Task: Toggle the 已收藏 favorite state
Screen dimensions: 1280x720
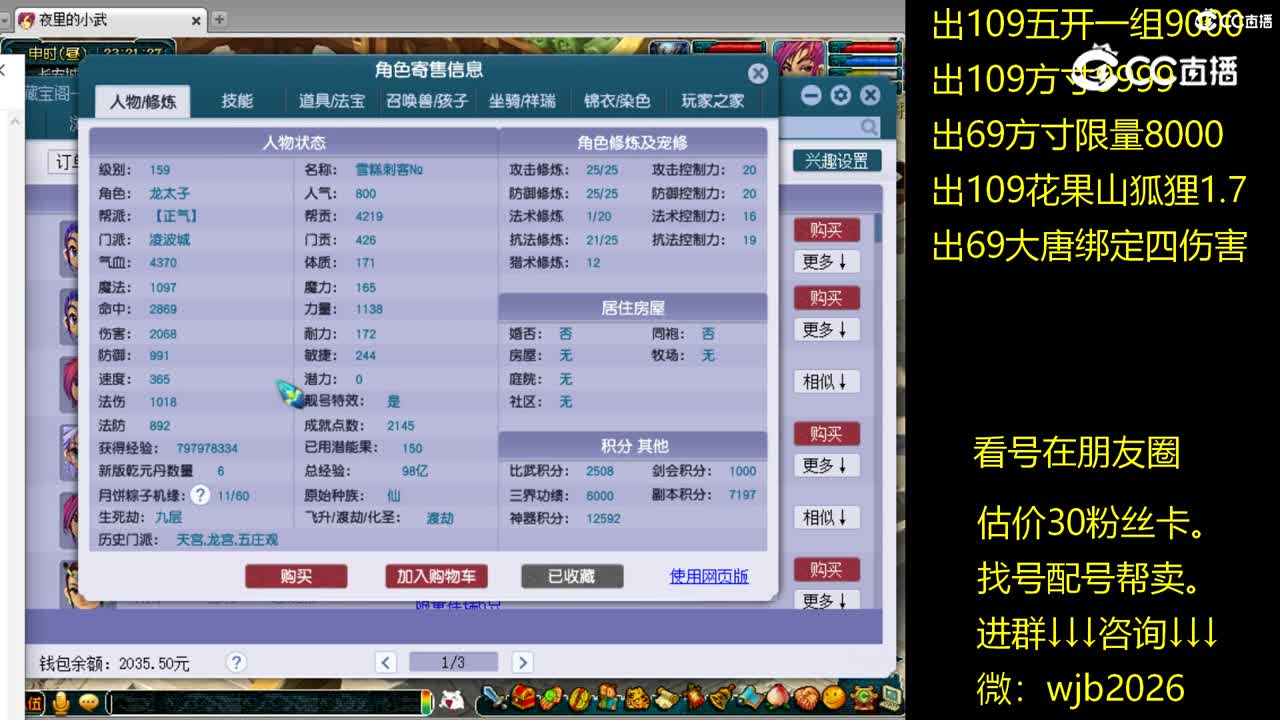Action: coord(572,576)
